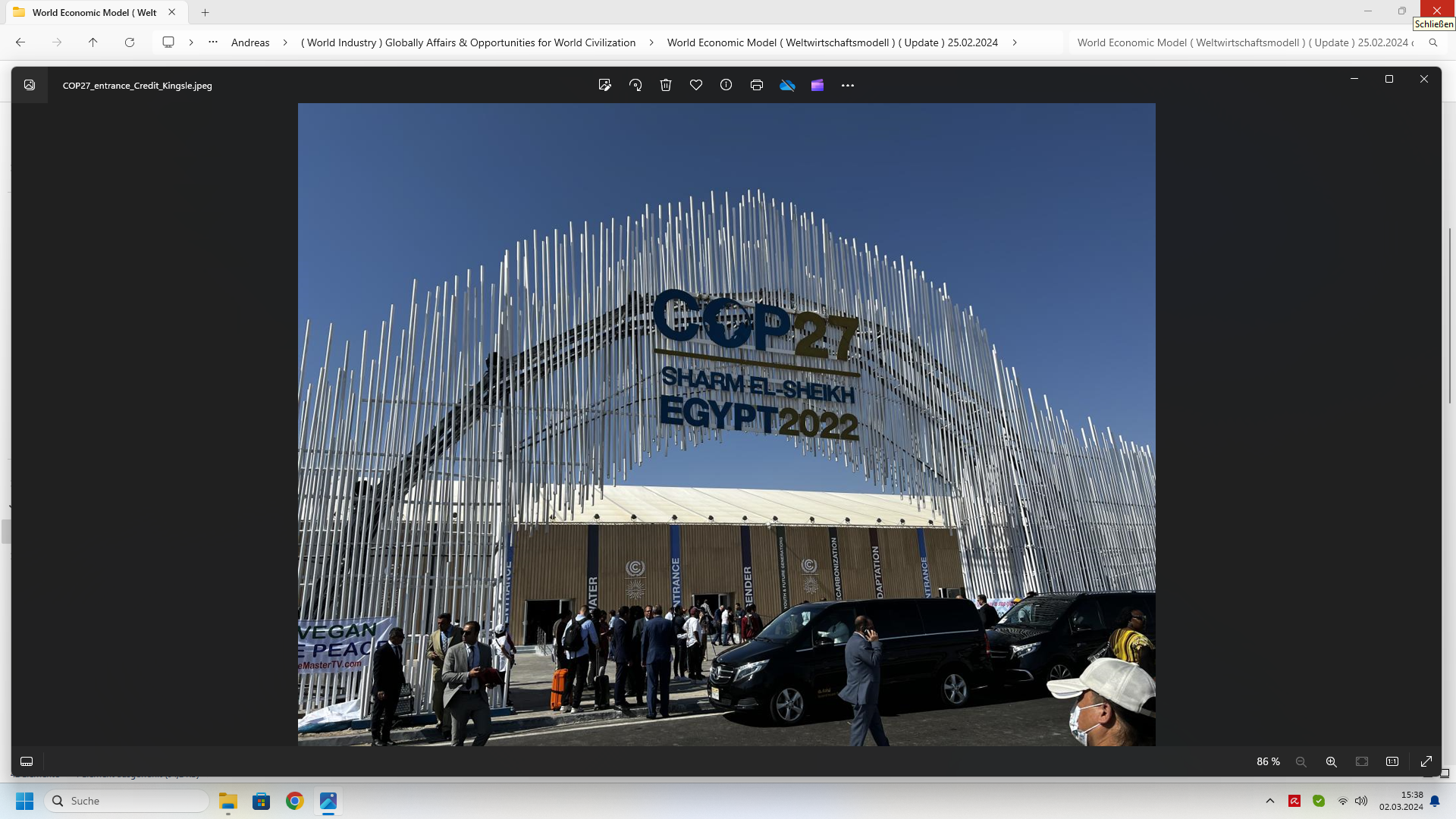The image size is (1456, 819).
Task: Rotate the photo with rotate icon
Action: tap(635, 85)
